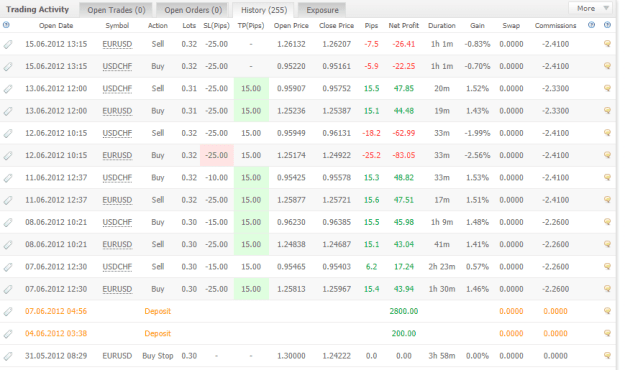Open comment bubble for 08.06.2012 USDCHF Buy trade
The height and width of the screenshot is (370, 625).
pos(607,222)
